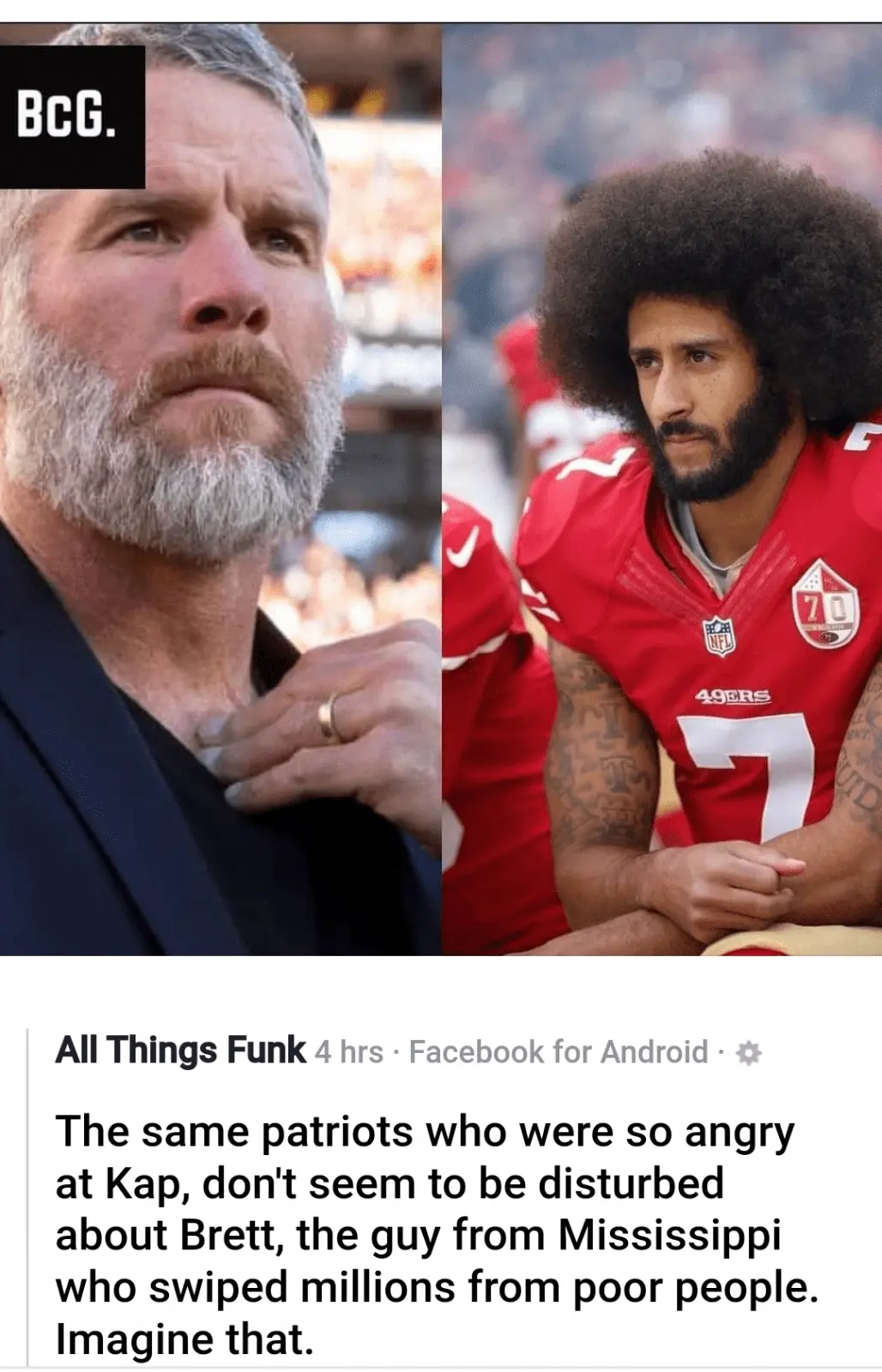The image size is (882, 1372).
Task: Click the 49ERS wordmark on the jersey
Action: 732,696
